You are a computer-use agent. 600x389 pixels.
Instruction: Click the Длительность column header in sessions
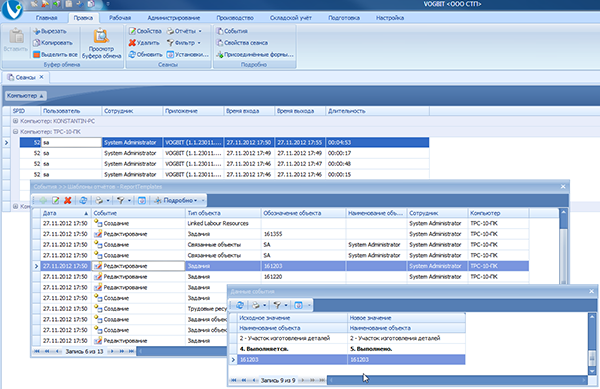[377, 111]
